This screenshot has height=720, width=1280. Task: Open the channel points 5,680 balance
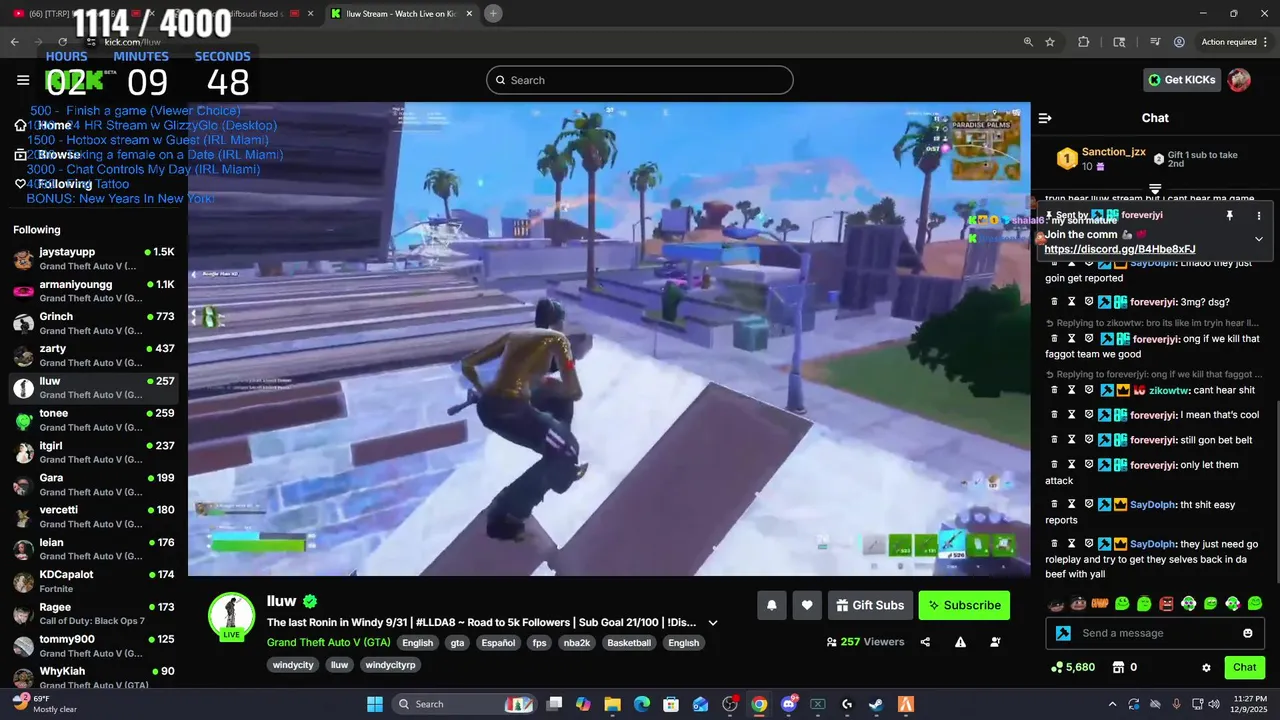1073,667
